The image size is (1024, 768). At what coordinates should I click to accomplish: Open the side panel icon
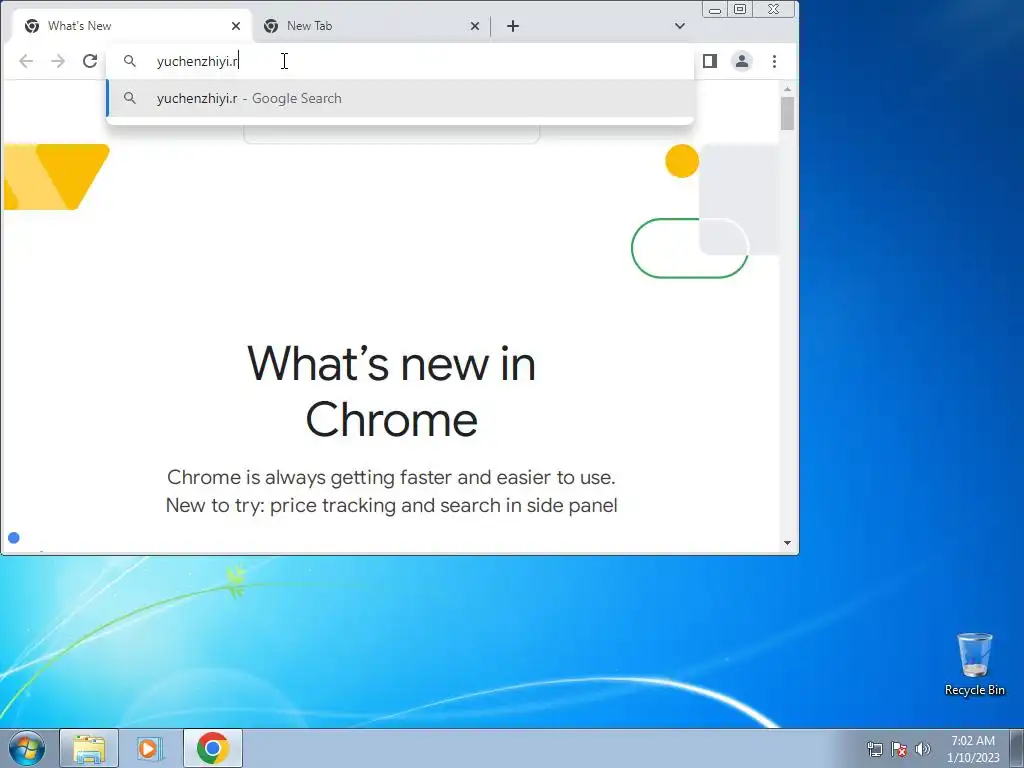coord(710,61)
